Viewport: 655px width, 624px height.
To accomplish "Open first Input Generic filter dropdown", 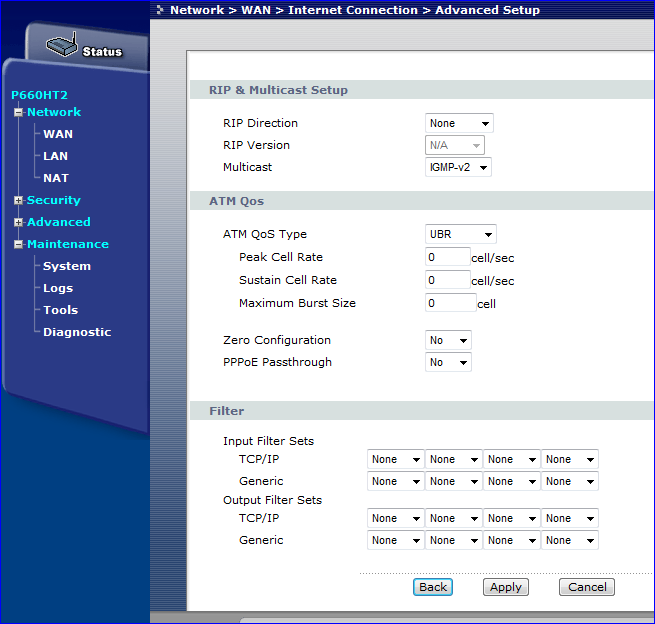I will (x=396, y=482).
